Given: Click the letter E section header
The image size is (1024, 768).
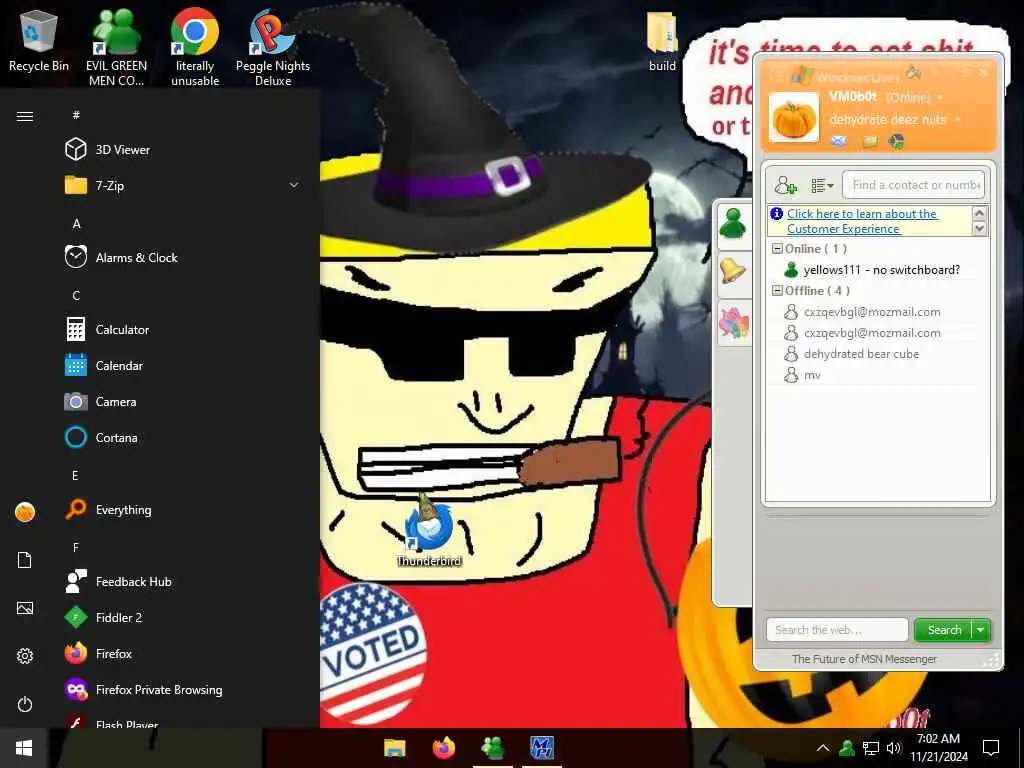Looking at the screenshot, I should tap(76, 475).
